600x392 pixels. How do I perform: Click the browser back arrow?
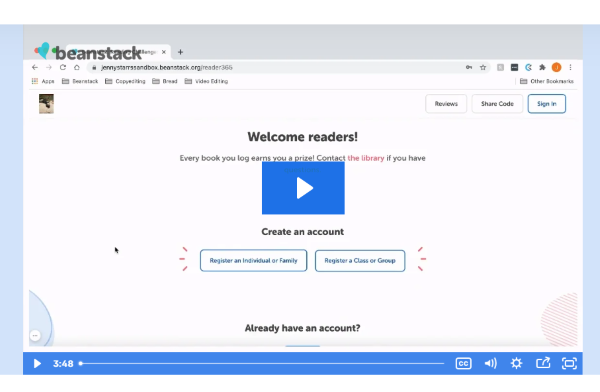[x=35, y=67]
